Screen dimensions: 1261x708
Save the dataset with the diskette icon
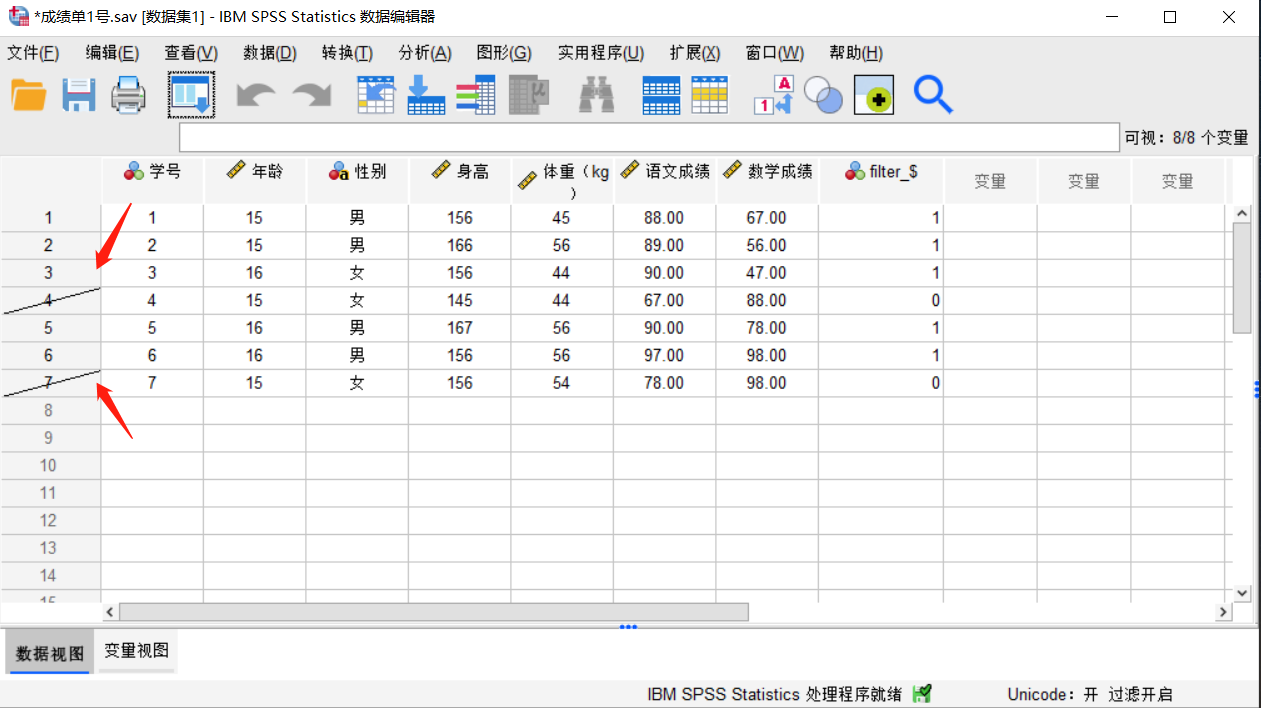[78, 94]
